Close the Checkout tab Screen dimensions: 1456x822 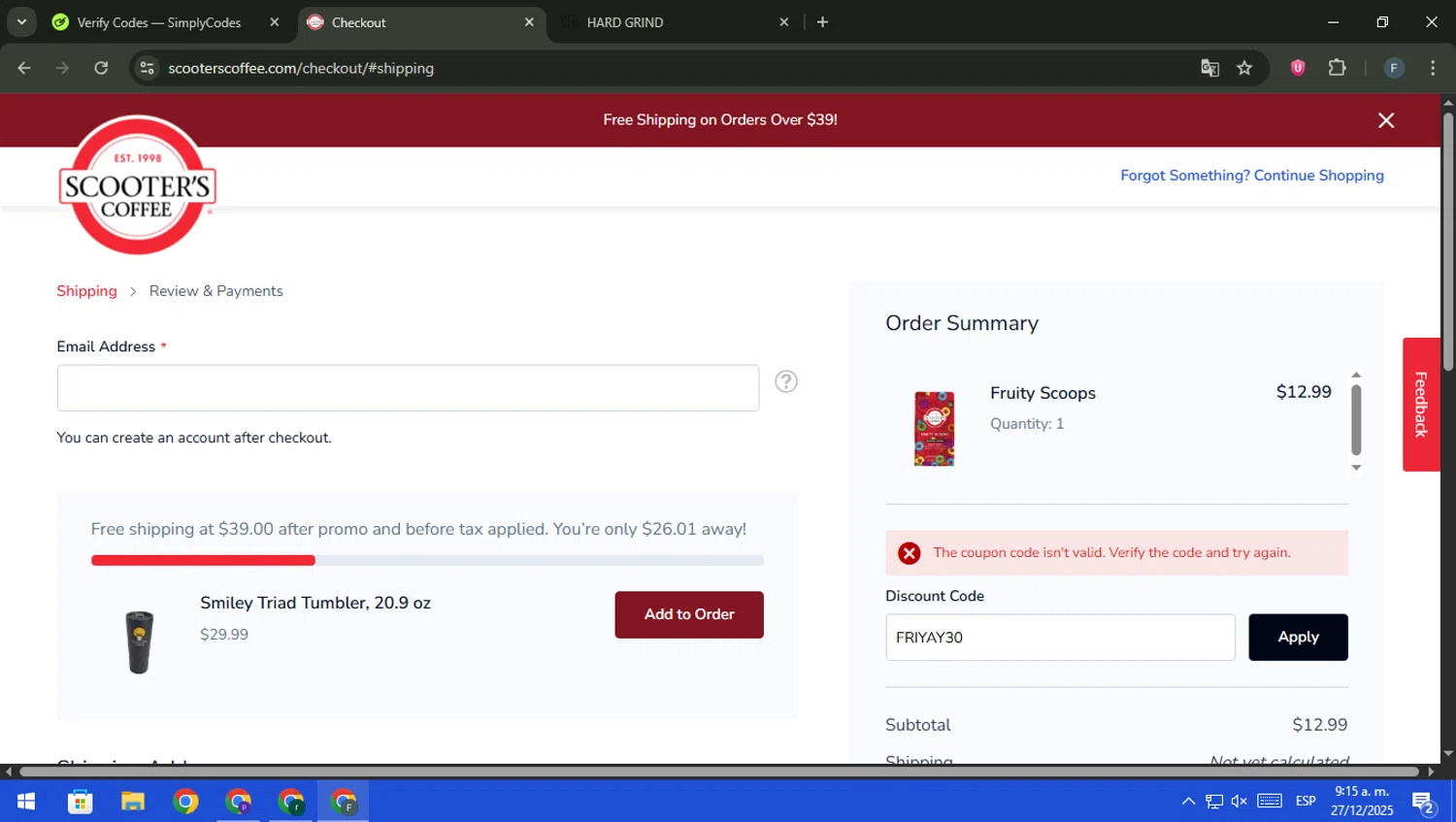529,22
